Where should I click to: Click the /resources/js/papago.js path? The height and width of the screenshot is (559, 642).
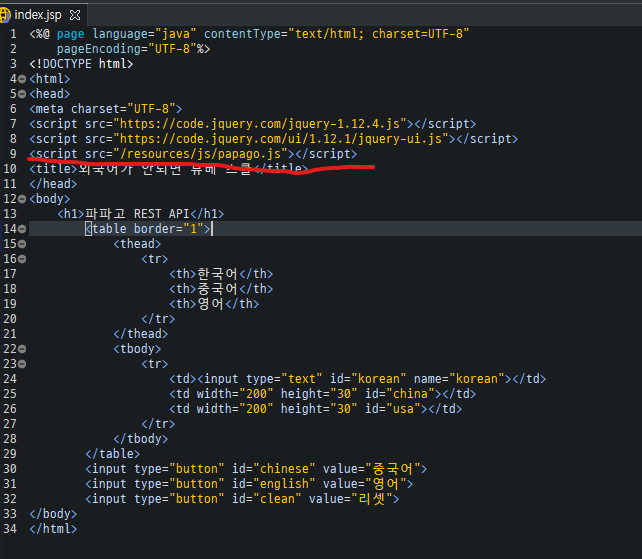pyautogui.click(x=201, y=154)
